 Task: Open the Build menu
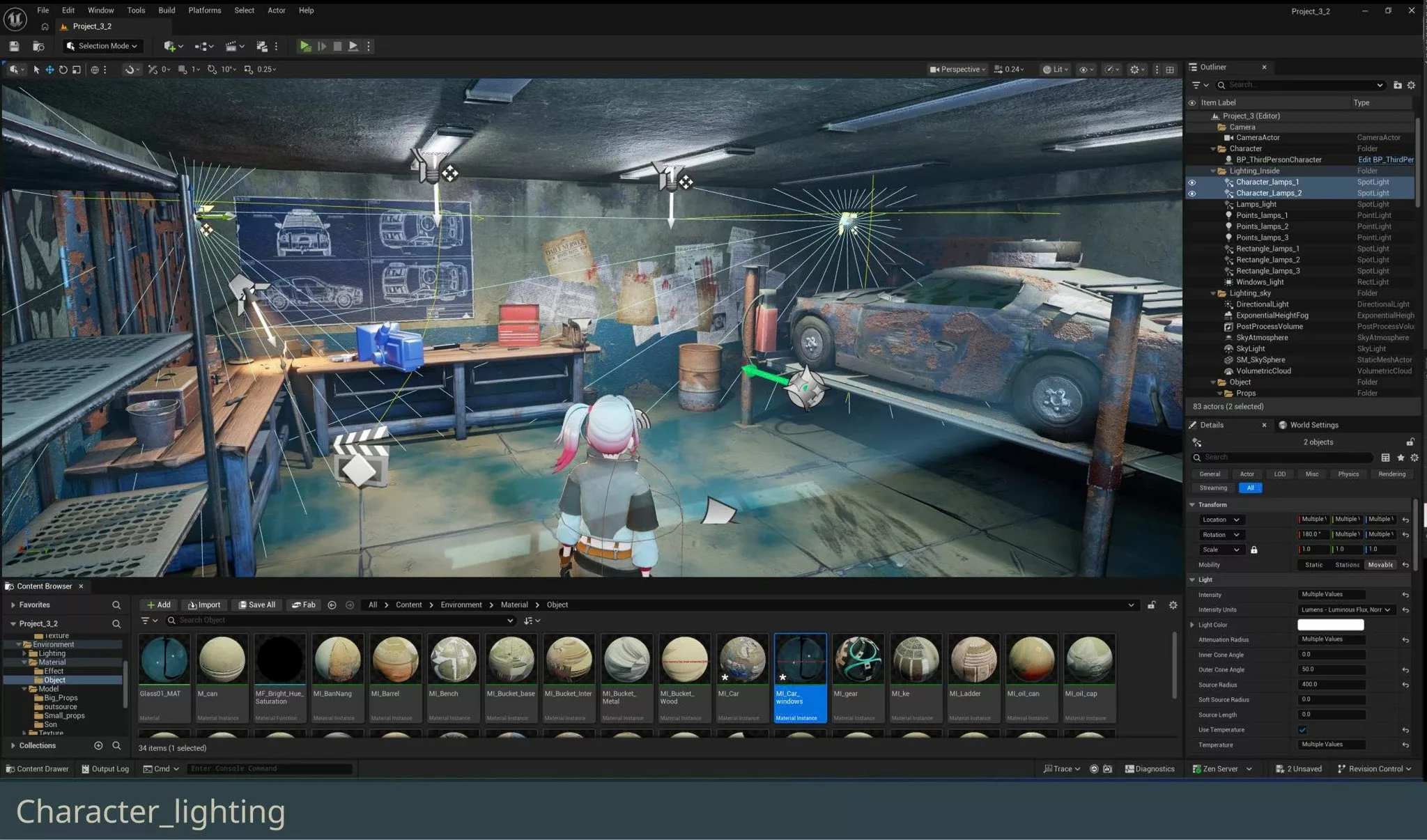click(167, 10)
